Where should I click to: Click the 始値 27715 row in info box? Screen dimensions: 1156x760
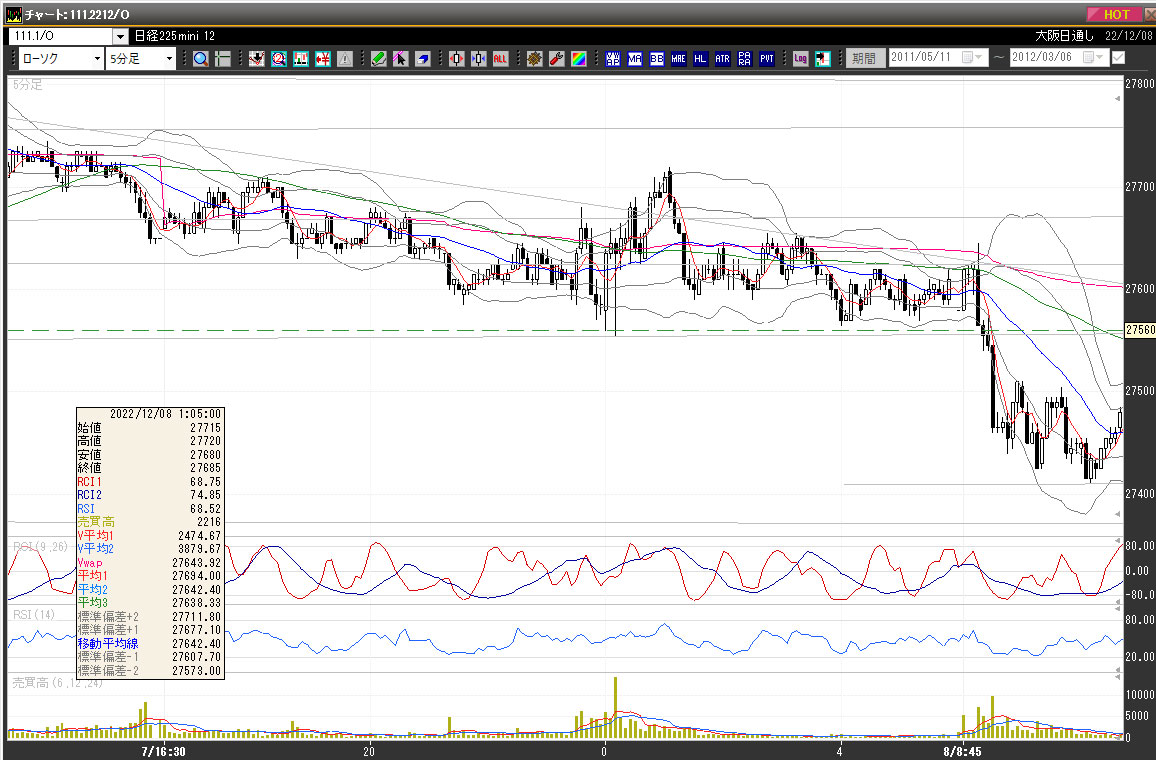pos(149,428)
